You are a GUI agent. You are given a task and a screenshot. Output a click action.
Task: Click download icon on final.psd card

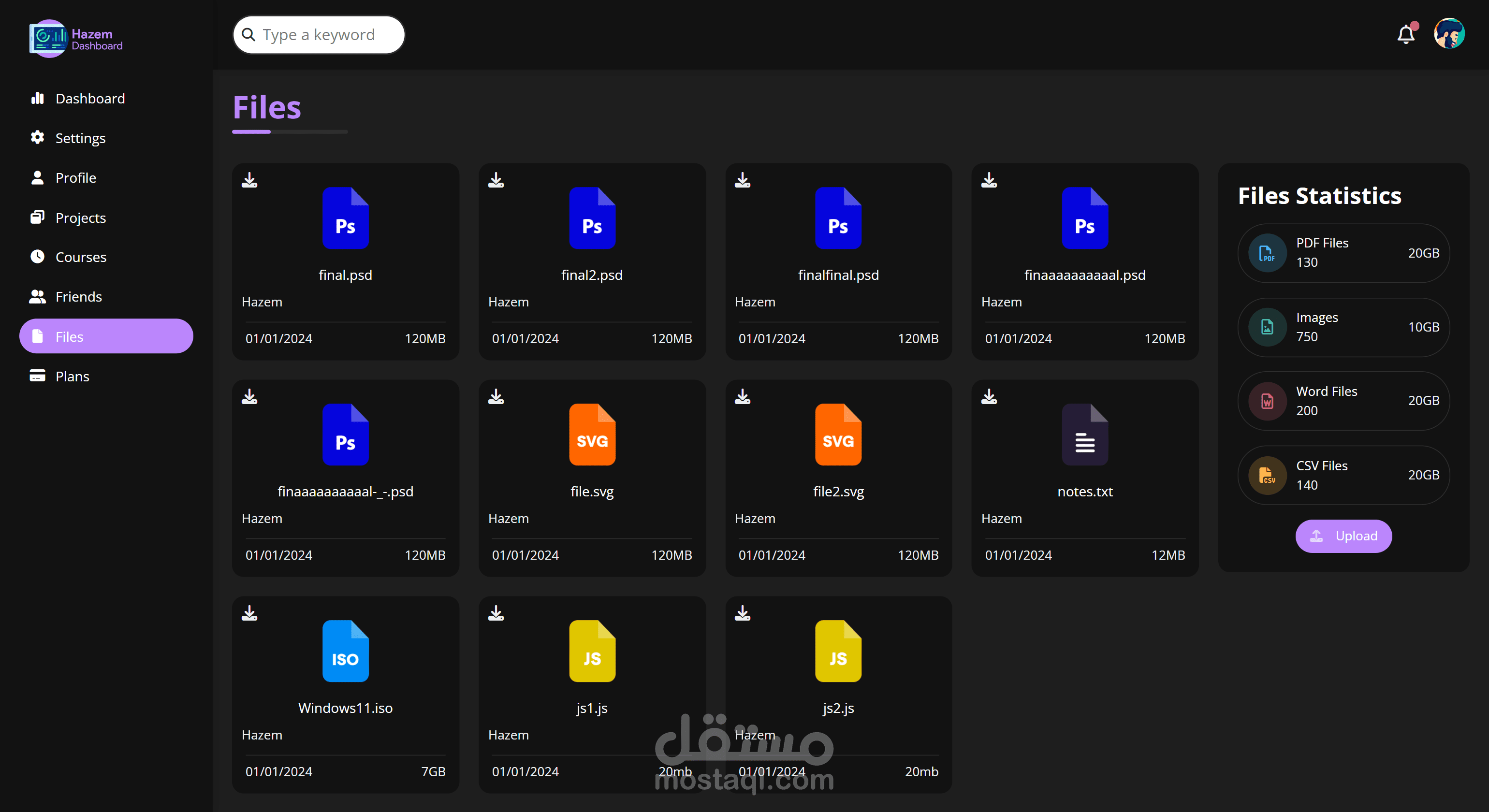pyautogui.click(x=249, y=180)
